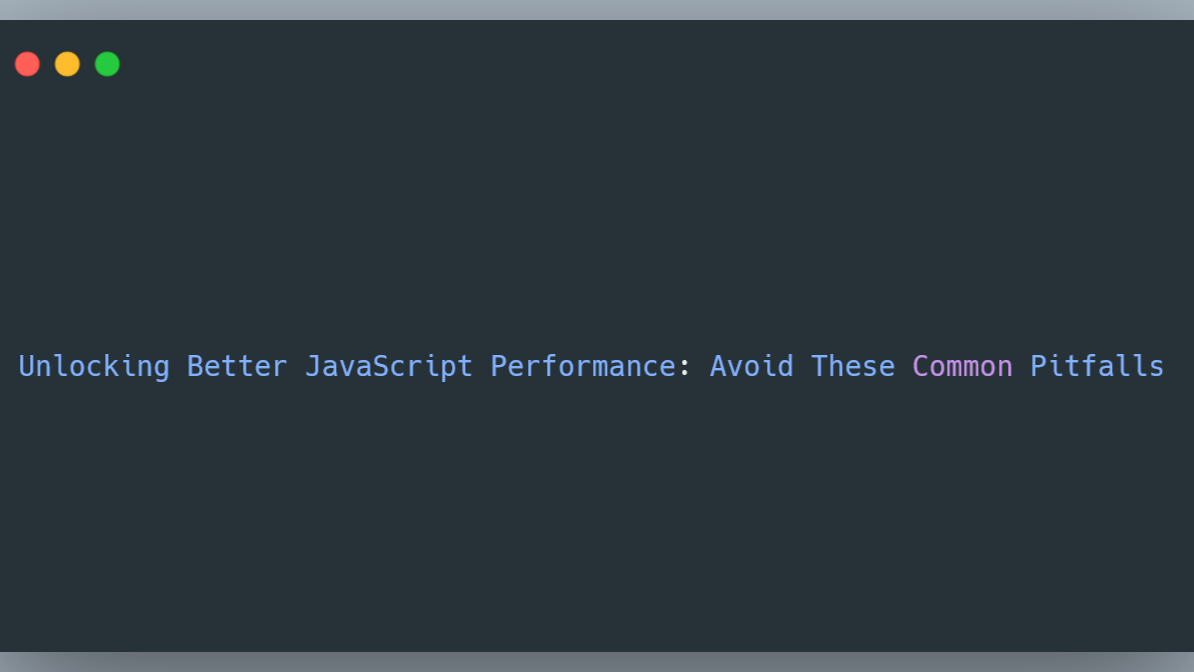Click the capital "J" in "JavaScript"

click(313, 366)
